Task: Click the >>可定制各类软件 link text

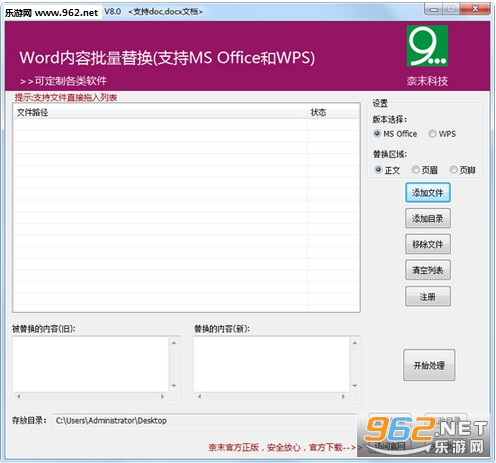Action: click(63, 81)
